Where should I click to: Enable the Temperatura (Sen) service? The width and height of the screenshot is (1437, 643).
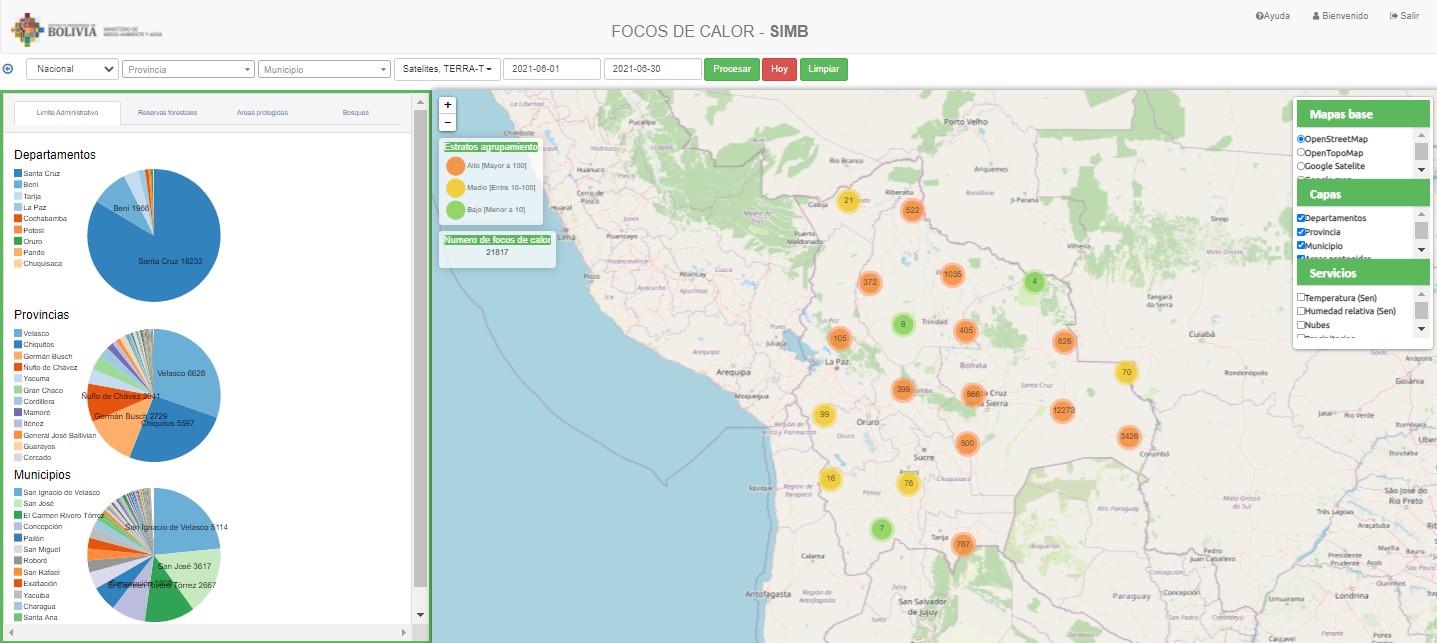[1301, 298]
